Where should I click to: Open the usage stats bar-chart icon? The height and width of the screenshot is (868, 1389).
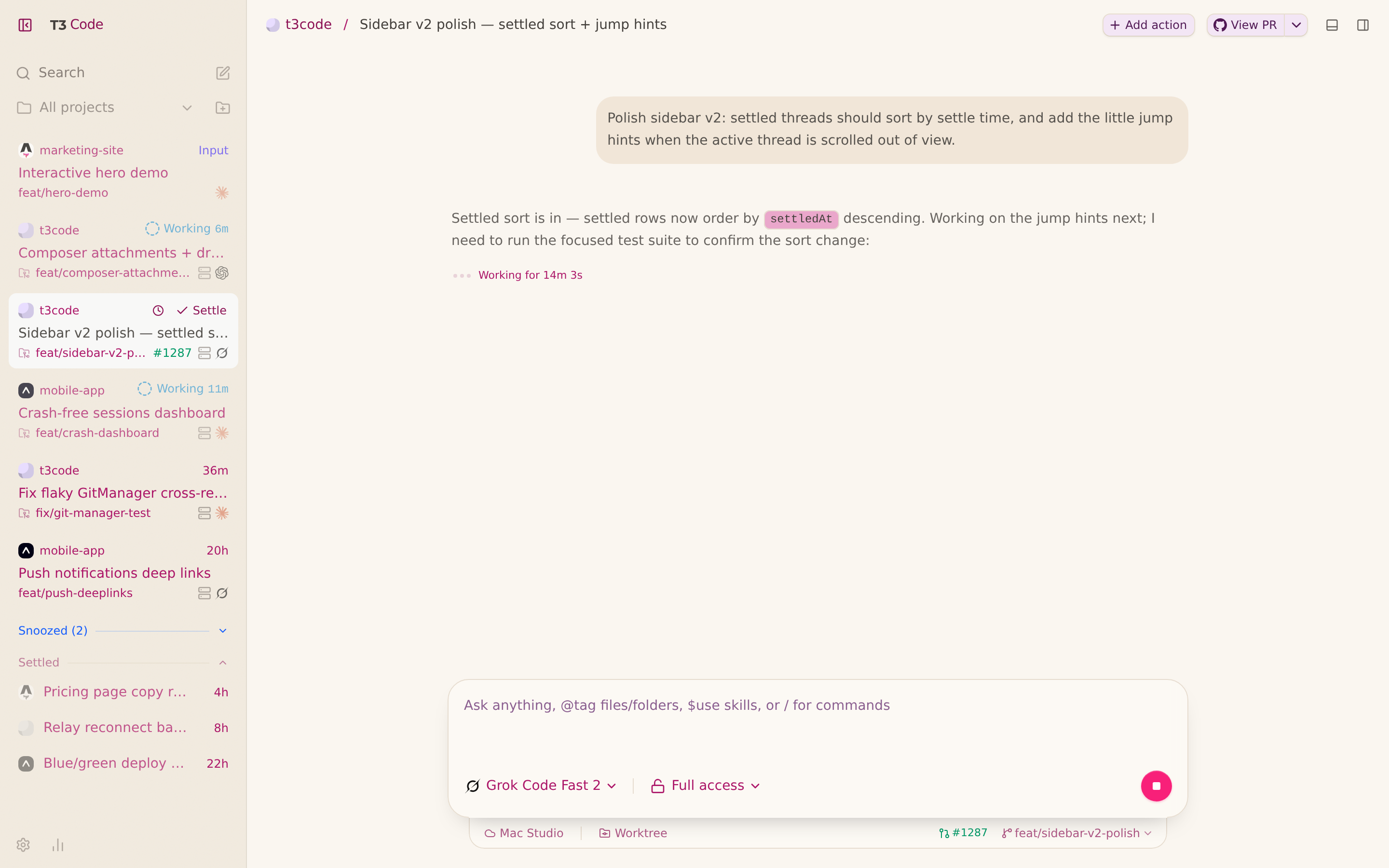click(58, 844)
